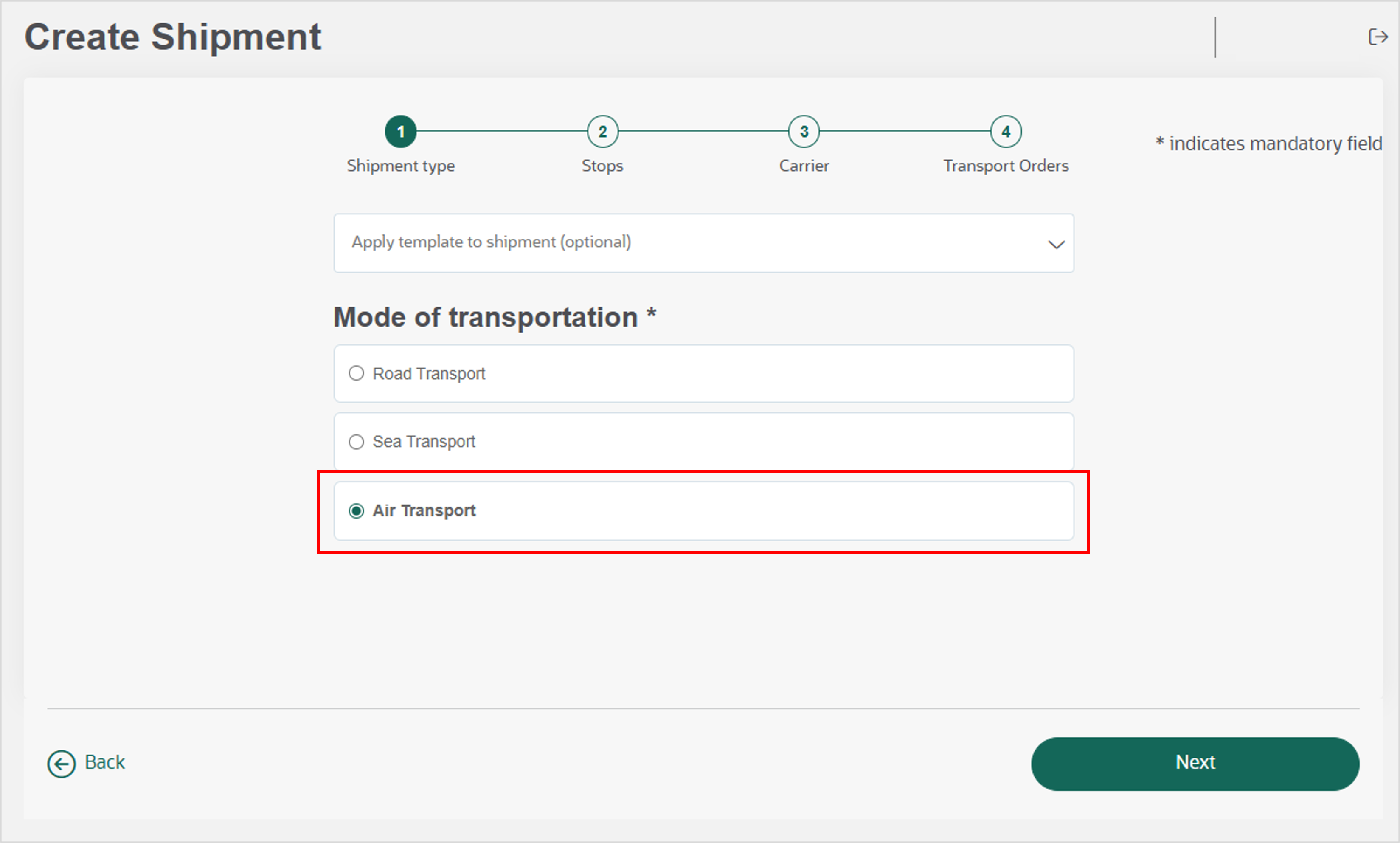Screen dimensions: 1400x843
Task: Select step 1 circle in progress bar
Action: click(401, 132)
